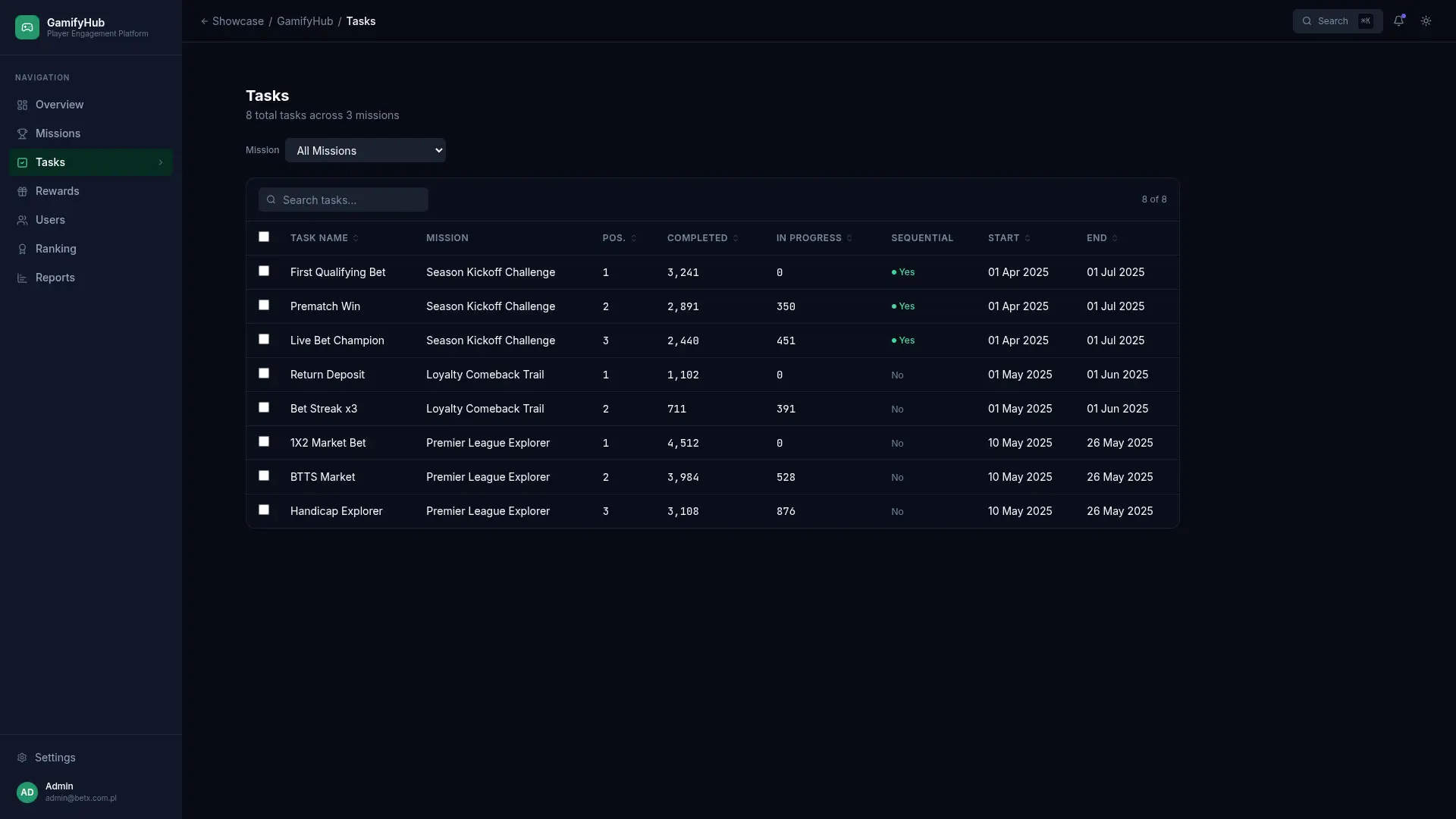Viewport: 1456px width, 819px height.
Task: Click the Bet Streak x3 task name
Action: 324,409
